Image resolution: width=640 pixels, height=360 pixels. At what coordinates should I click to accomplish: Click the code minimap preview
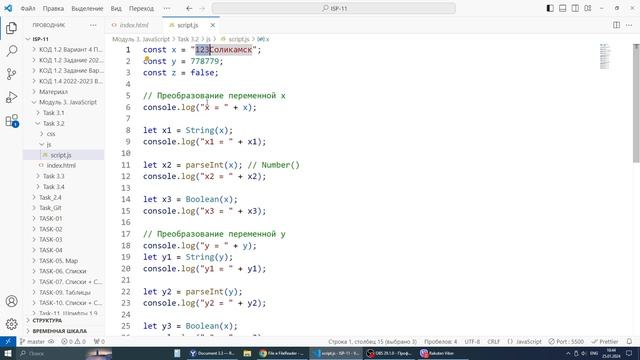pos(604,56)
